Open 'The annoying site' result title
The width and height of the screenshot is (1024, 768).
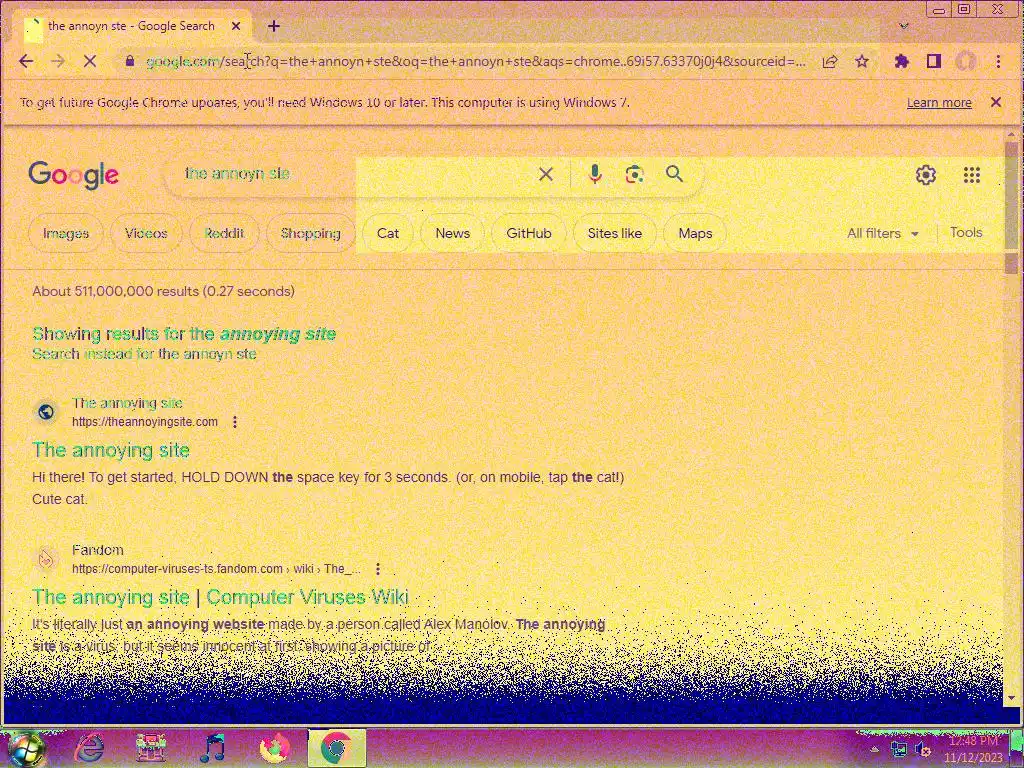tap(111, 450)
